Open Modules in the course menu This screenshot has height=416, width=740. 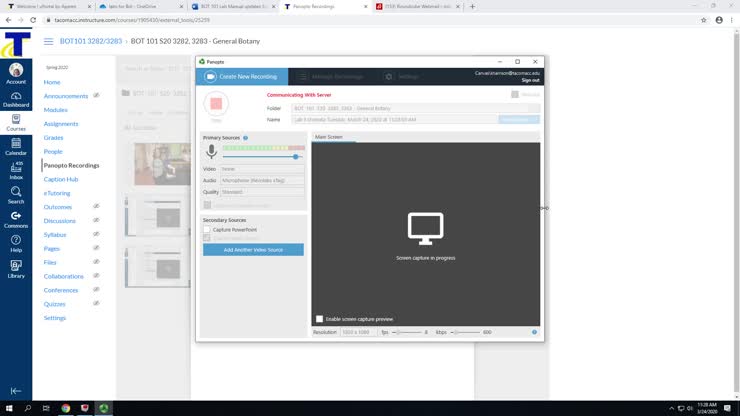coord(56,110)
